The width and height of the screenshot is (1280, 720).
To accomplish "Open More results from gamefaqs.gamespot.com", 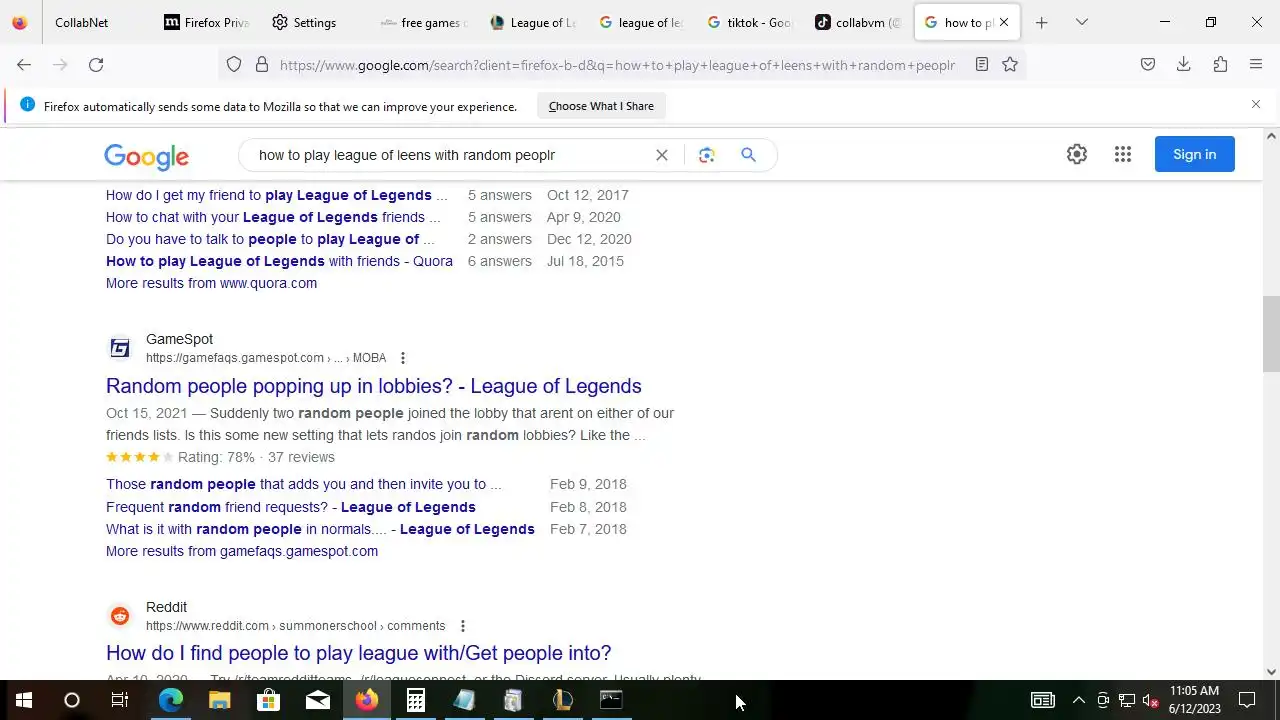I will pos(242,551).
